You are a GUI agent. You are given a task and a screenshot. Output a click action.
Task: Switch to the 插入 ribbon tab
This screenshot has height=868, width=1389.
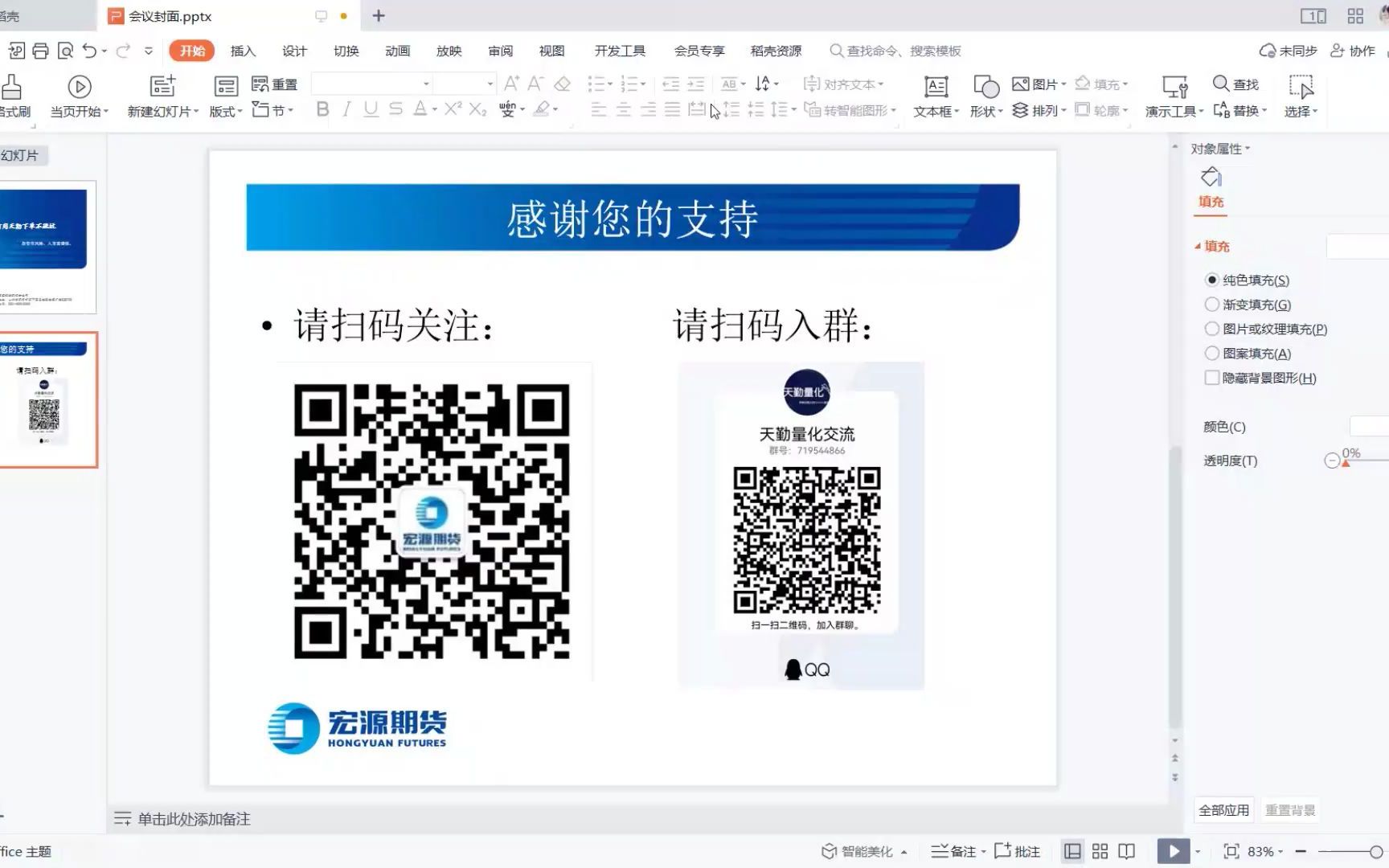click(x=243, y=51)
